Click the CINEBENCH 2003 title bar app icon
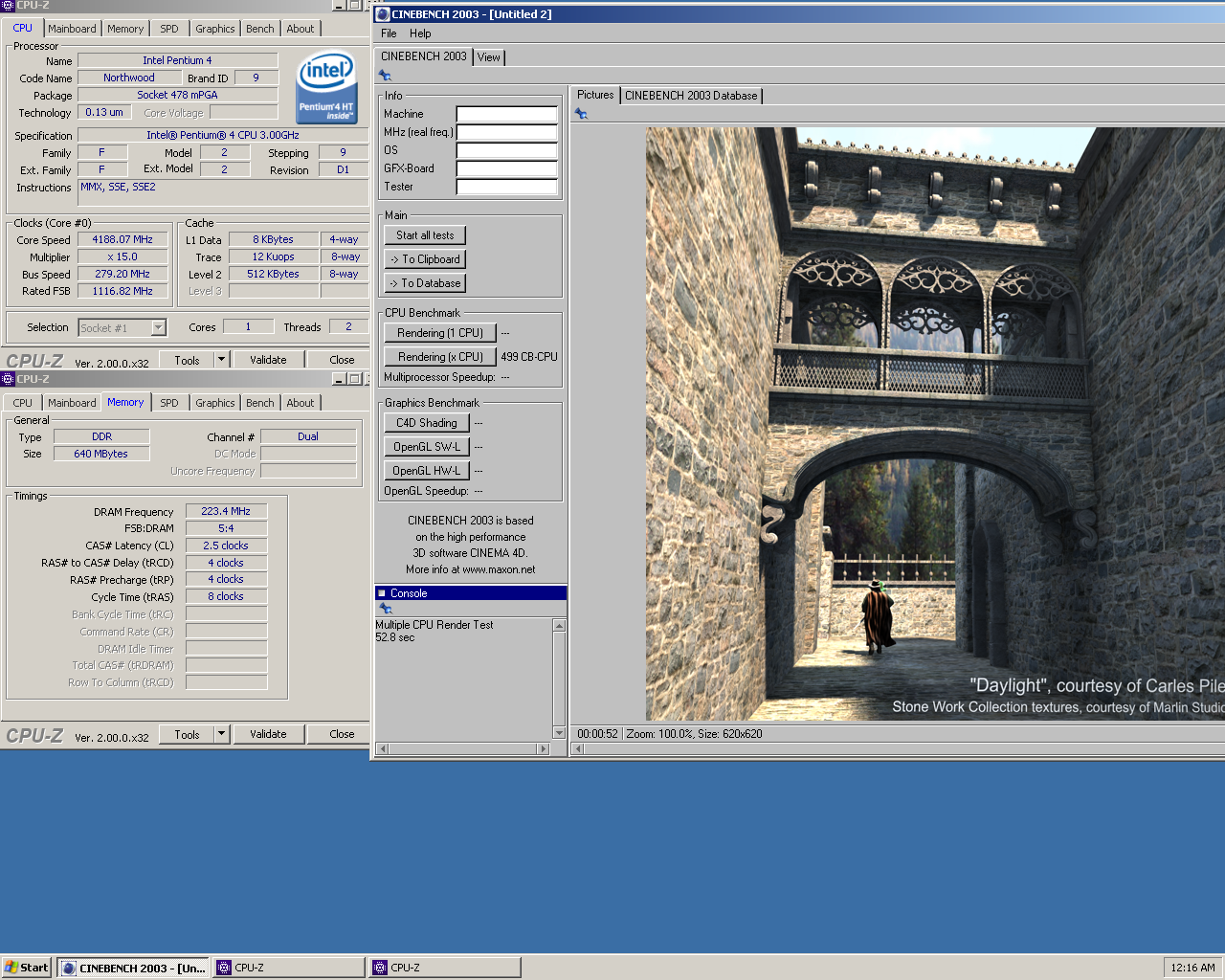Image resolution: width=1225 pixels, height=980 pixels. [x=383, y=14]
